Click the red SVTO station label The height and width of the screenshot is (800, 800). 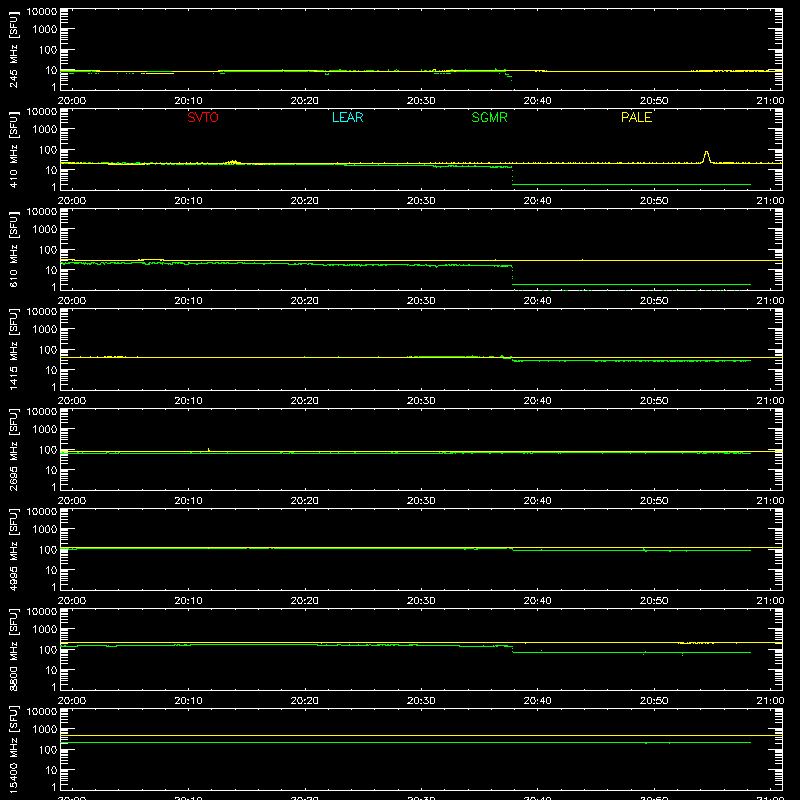coord(203,117)
